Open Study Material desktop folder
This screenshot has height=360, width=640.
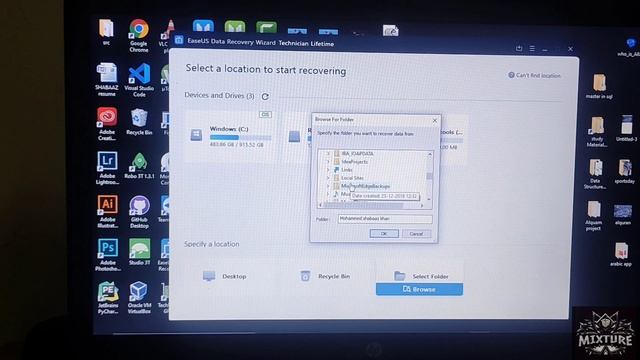point(597,131)
